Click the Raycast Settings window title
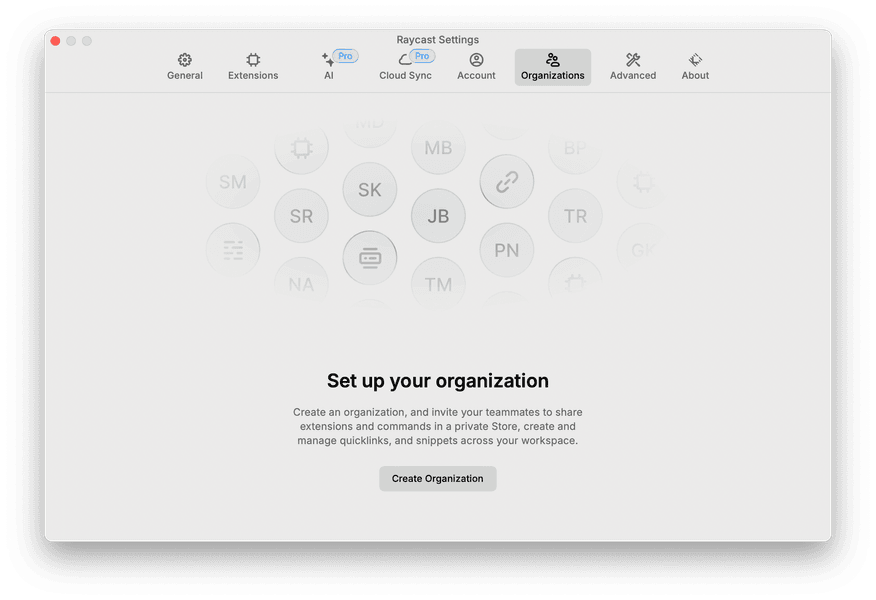 [437, 40]
